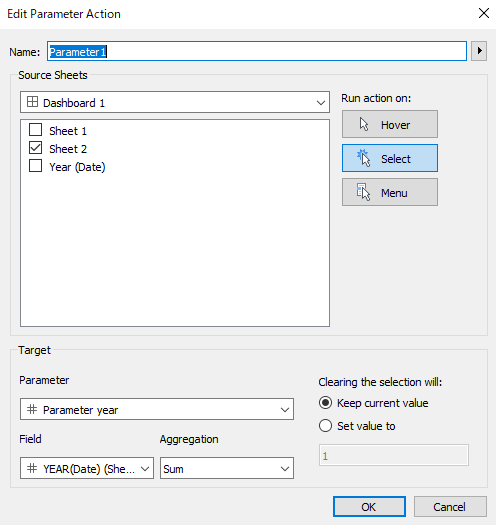Choose Keep current value radio option
496x525 pixels.
326,403
